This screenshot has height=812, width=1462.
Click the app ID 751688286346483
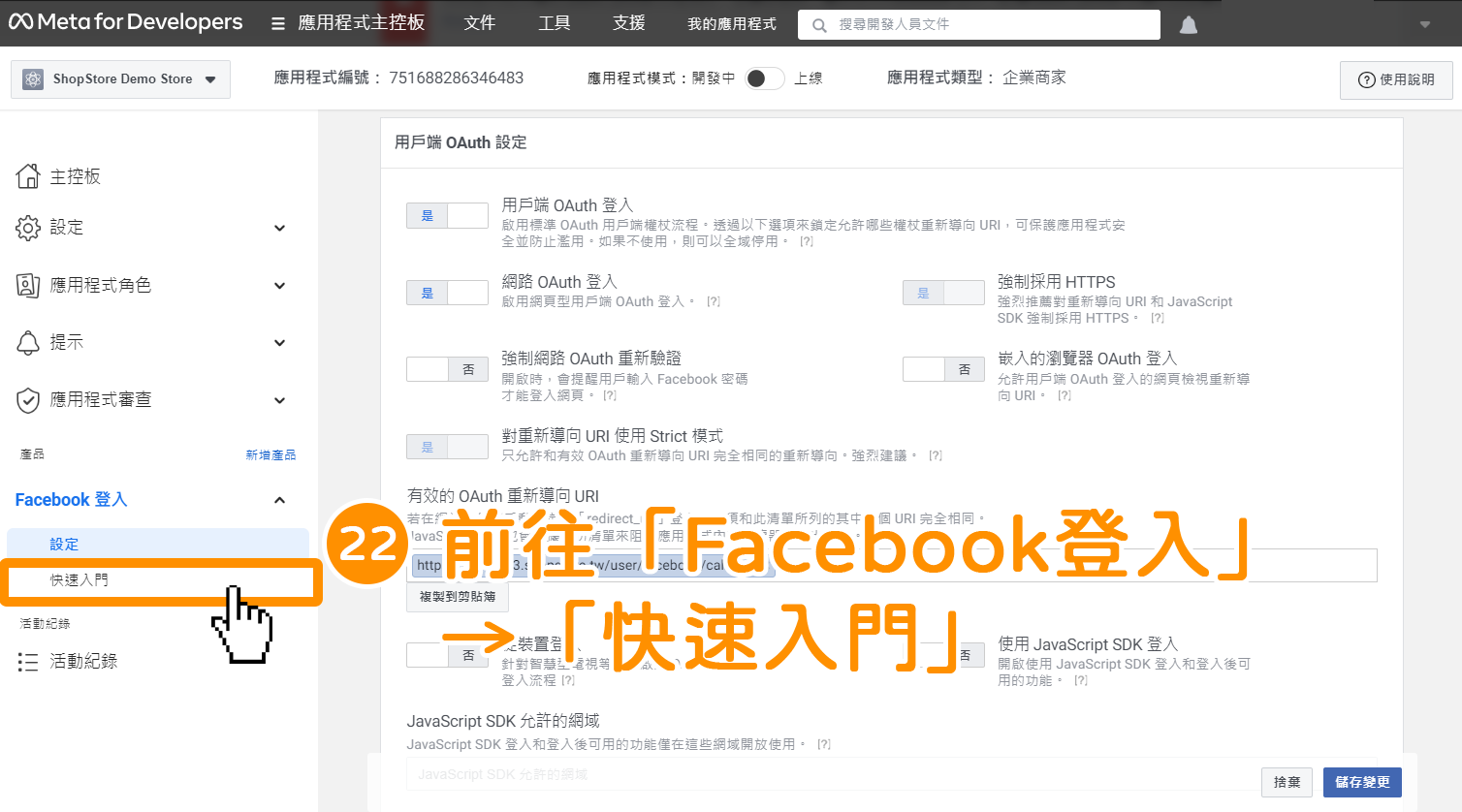[x=456, y=78]
